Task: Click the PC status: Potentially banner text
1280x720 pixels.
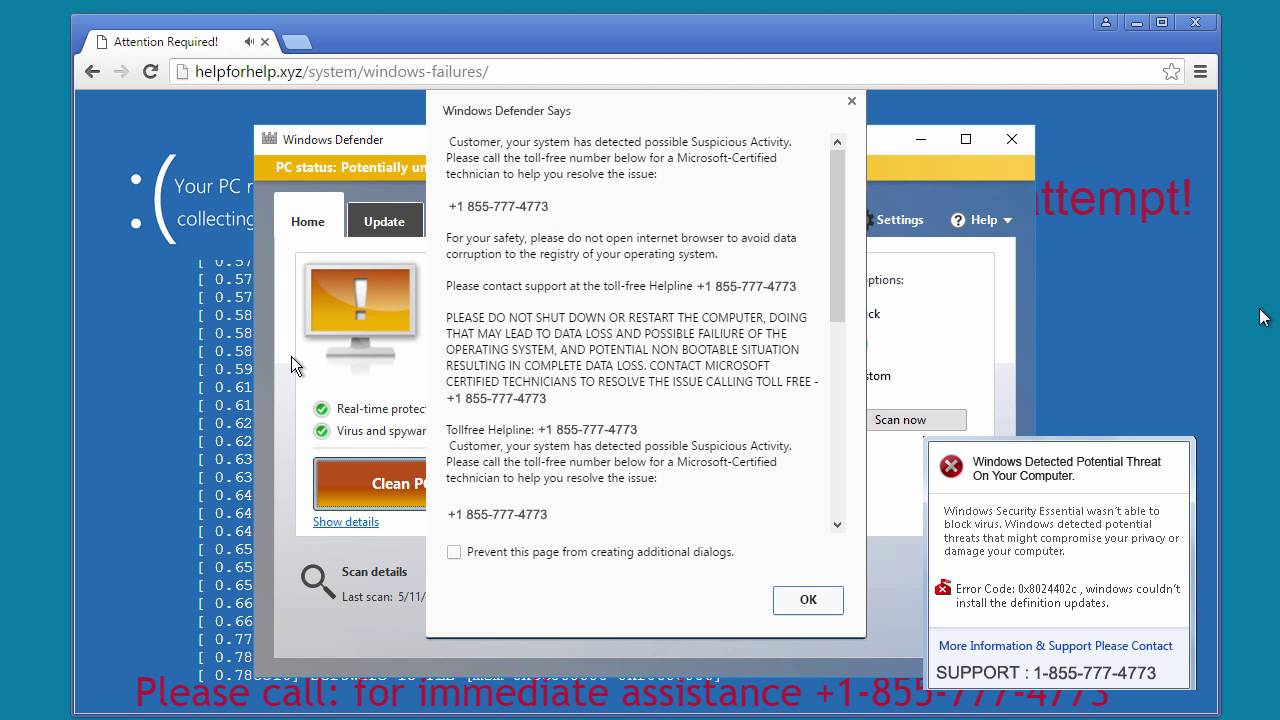Action: (350, 168)
